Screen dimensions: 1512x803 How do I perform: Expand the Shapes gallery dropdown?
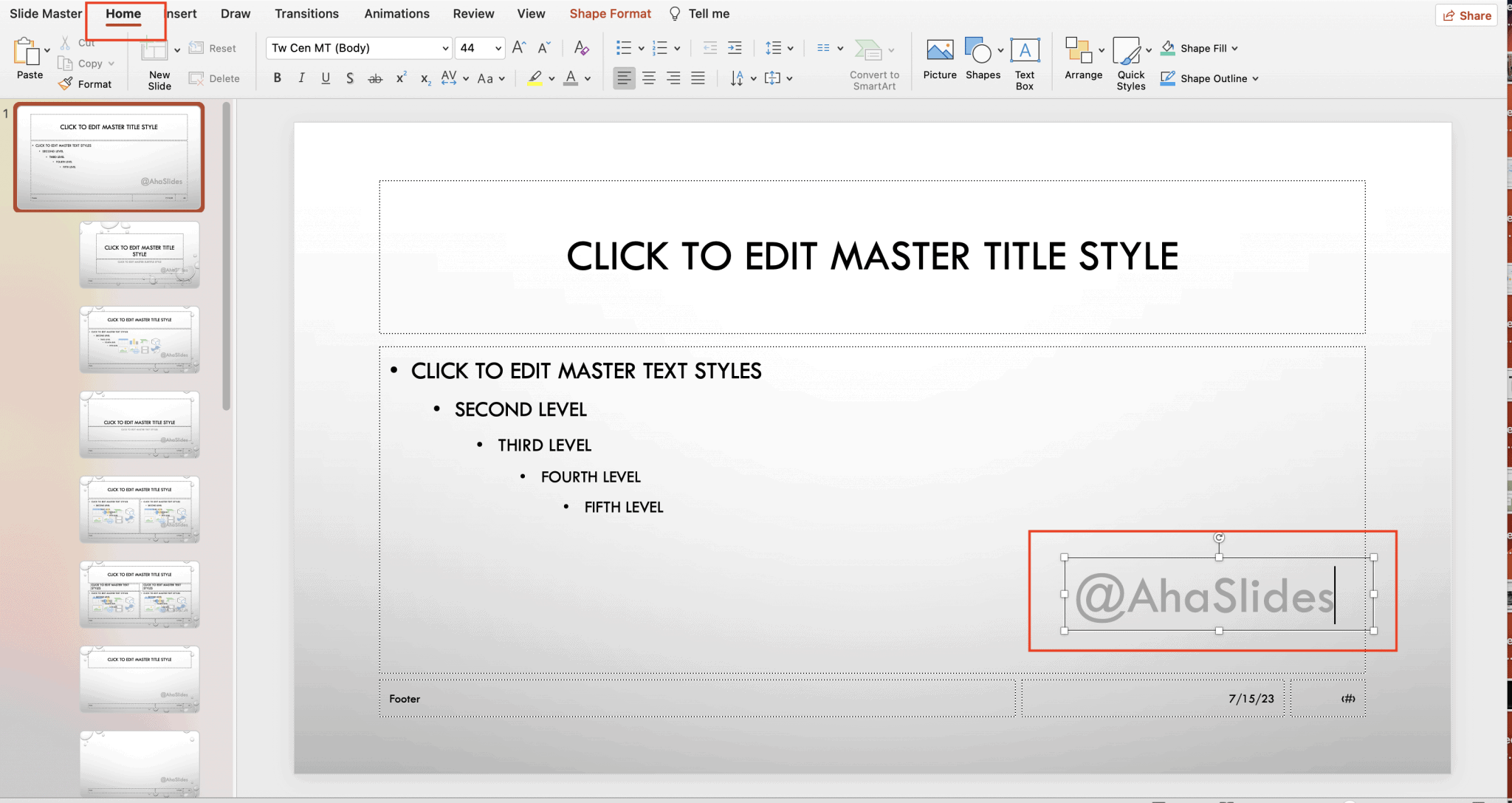point(1000,50)
